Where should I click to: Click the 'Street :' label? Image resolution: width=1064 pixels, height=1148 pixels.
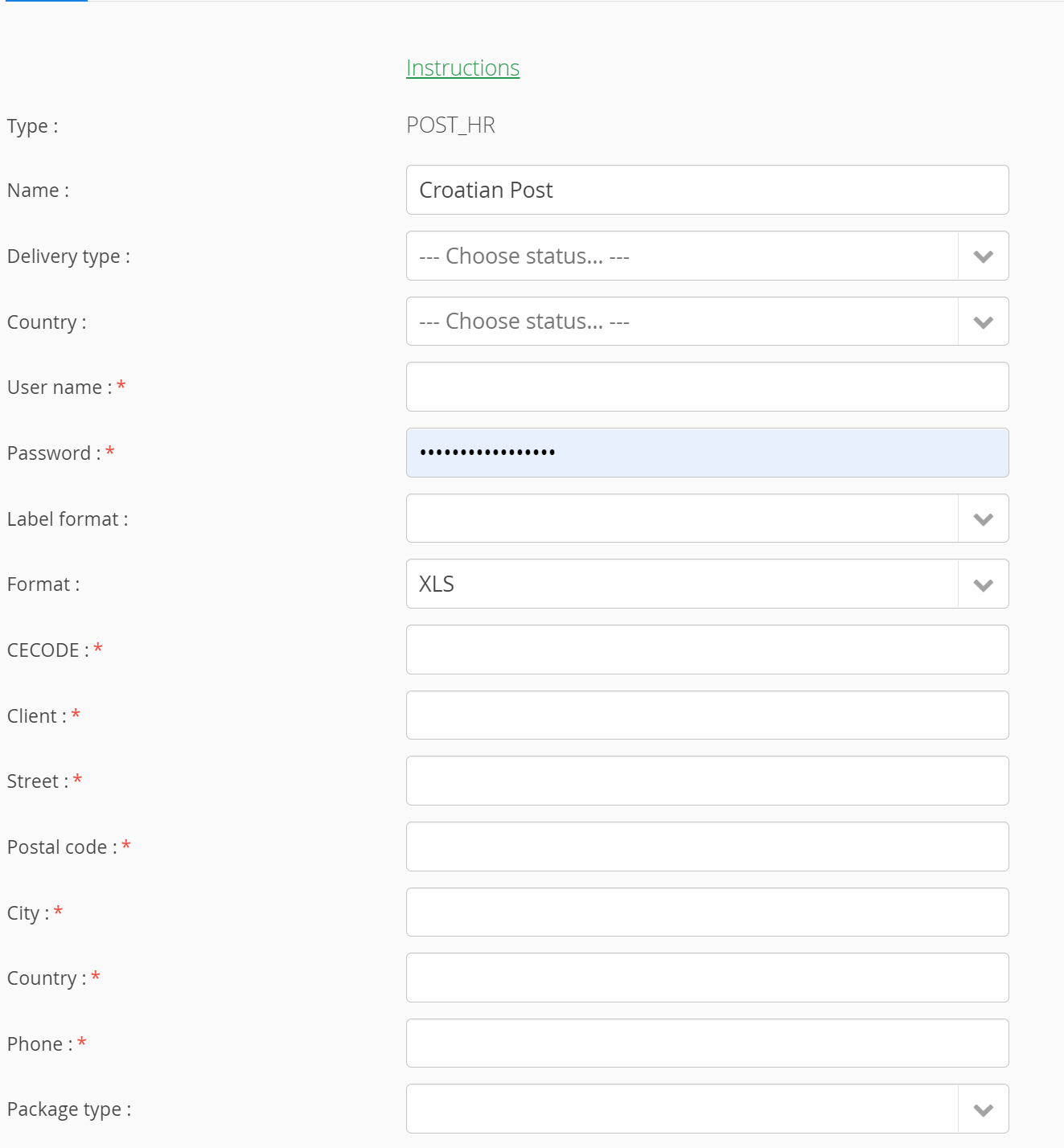pos(38,781)
